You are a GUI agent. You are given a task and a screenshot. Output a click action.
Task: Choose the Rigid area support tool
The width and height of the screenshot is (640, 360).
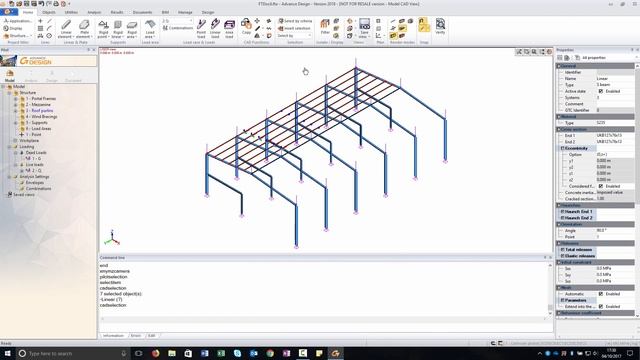[x=132, y=29]
